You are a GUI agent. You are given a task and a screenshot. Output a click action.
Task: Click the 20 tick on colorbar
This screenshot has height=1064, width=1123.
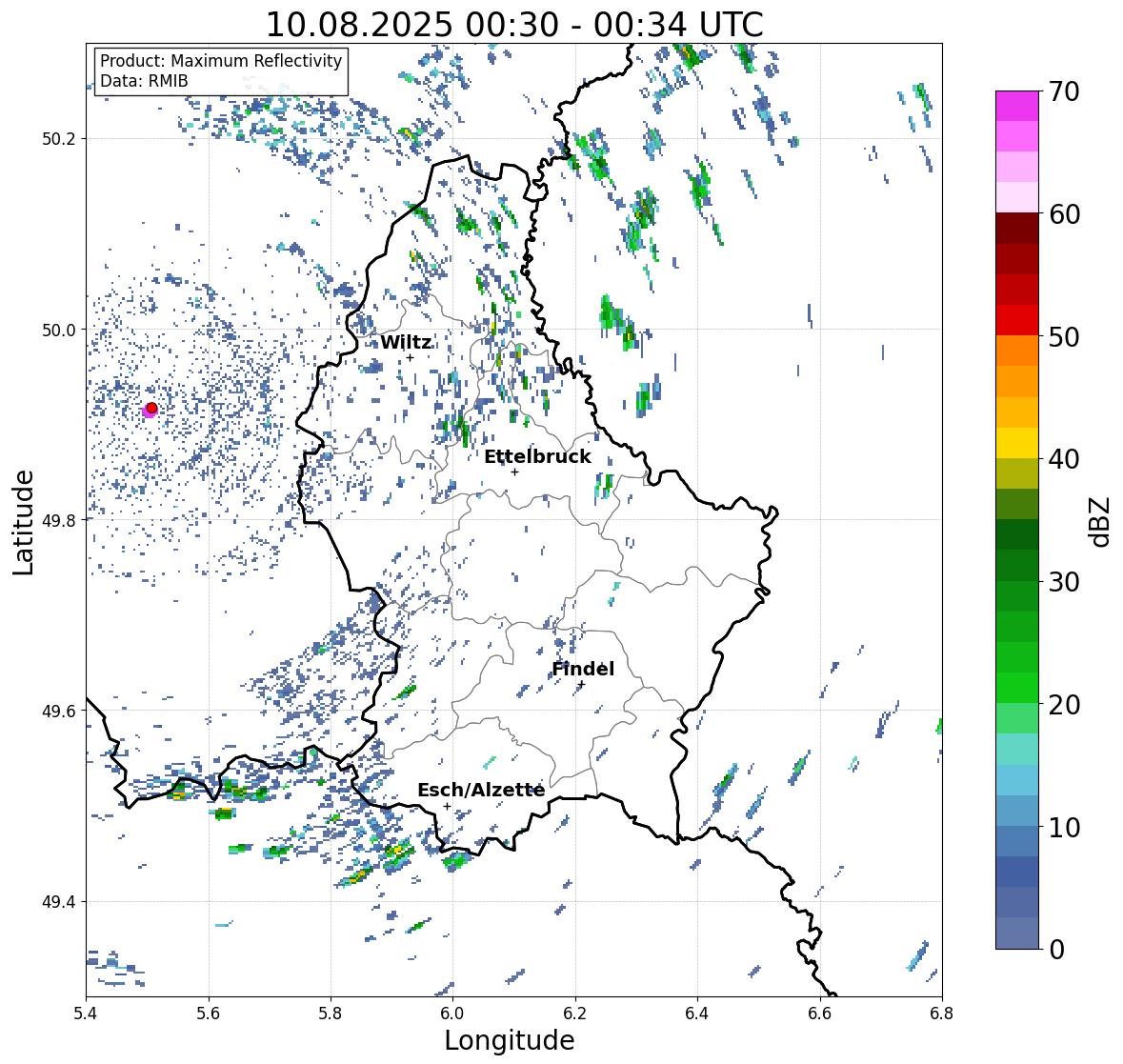pyautogui.click(x=1064, y=704)
